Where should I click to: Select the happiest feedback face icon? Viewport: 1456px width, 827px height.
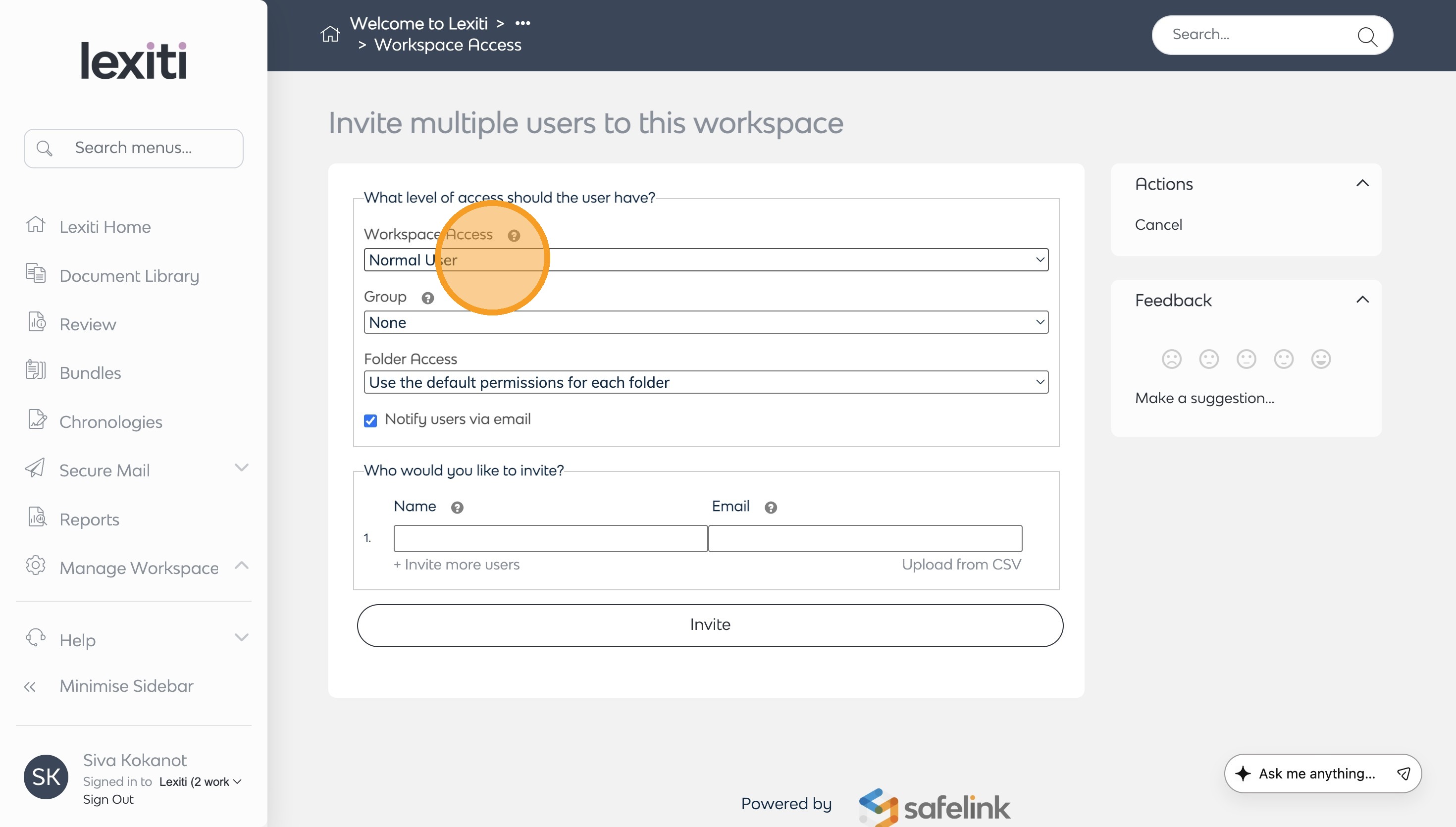(1320, 359)
